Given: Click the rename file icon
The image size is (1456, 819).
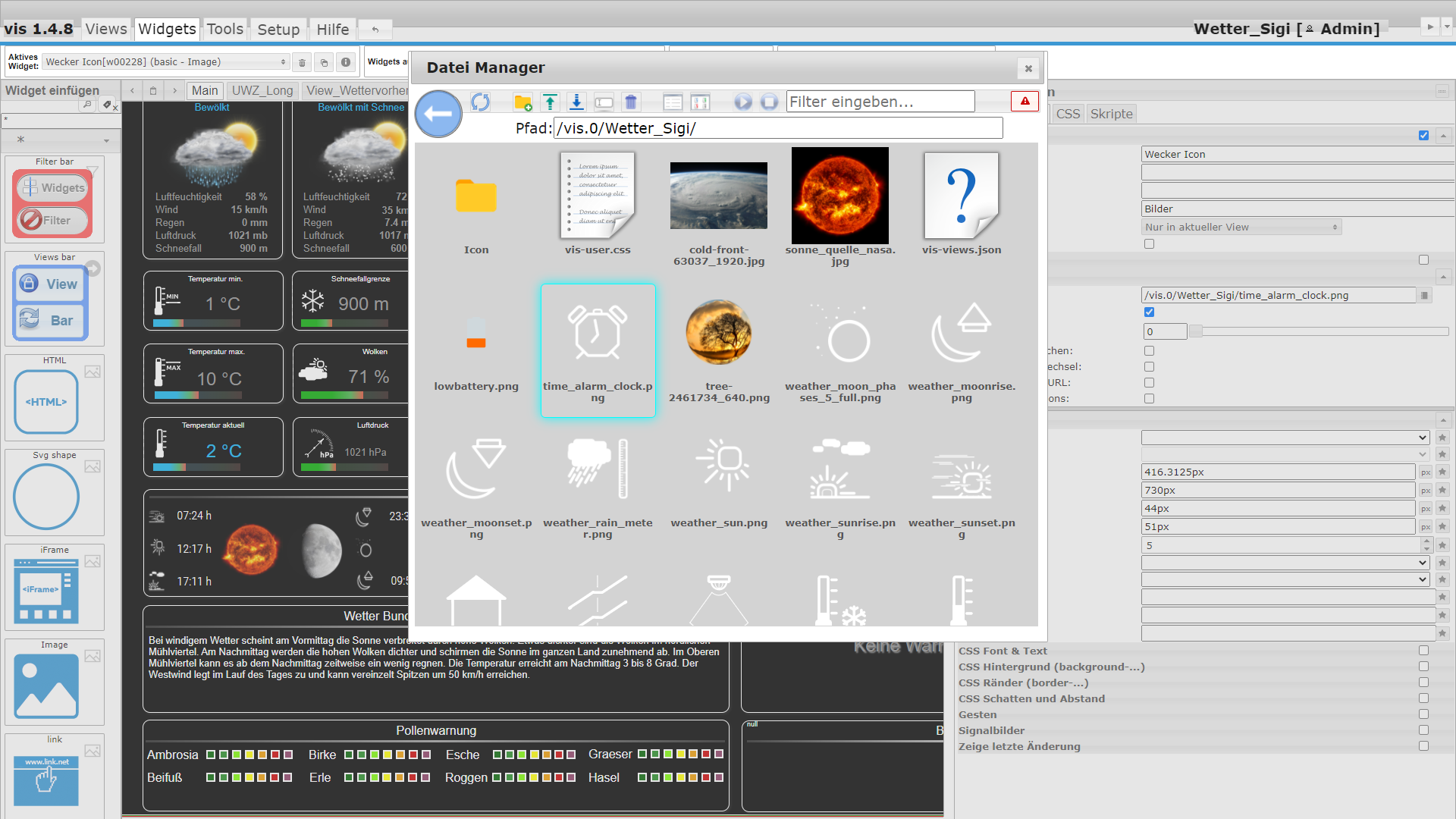Looking at the screenshot, I should [x=604, y=102].
